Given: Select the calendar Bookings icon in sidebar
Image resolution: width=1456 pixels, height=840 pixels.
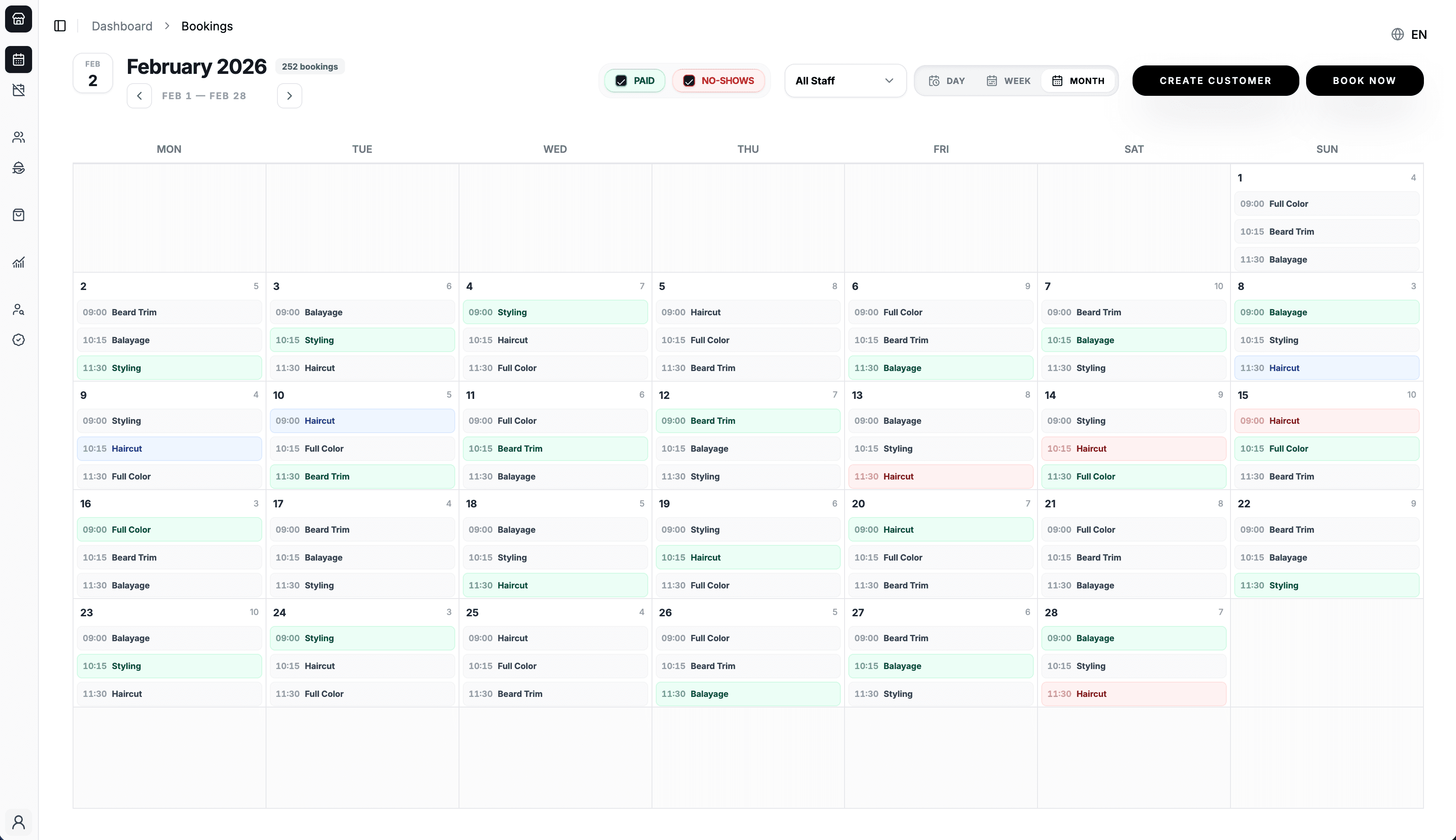Looking at the screenshot, I should pyautogui.click(x=19, y=60).
